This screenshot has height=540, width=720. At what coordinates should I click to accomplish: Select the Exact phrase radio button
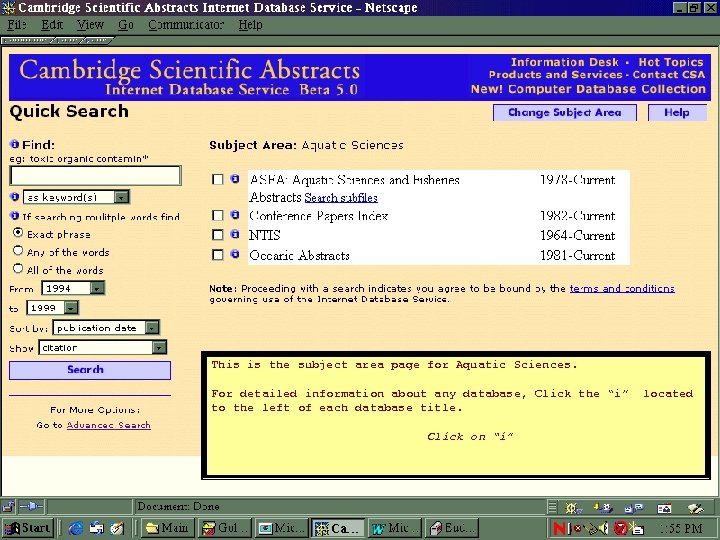click(18, 233)
